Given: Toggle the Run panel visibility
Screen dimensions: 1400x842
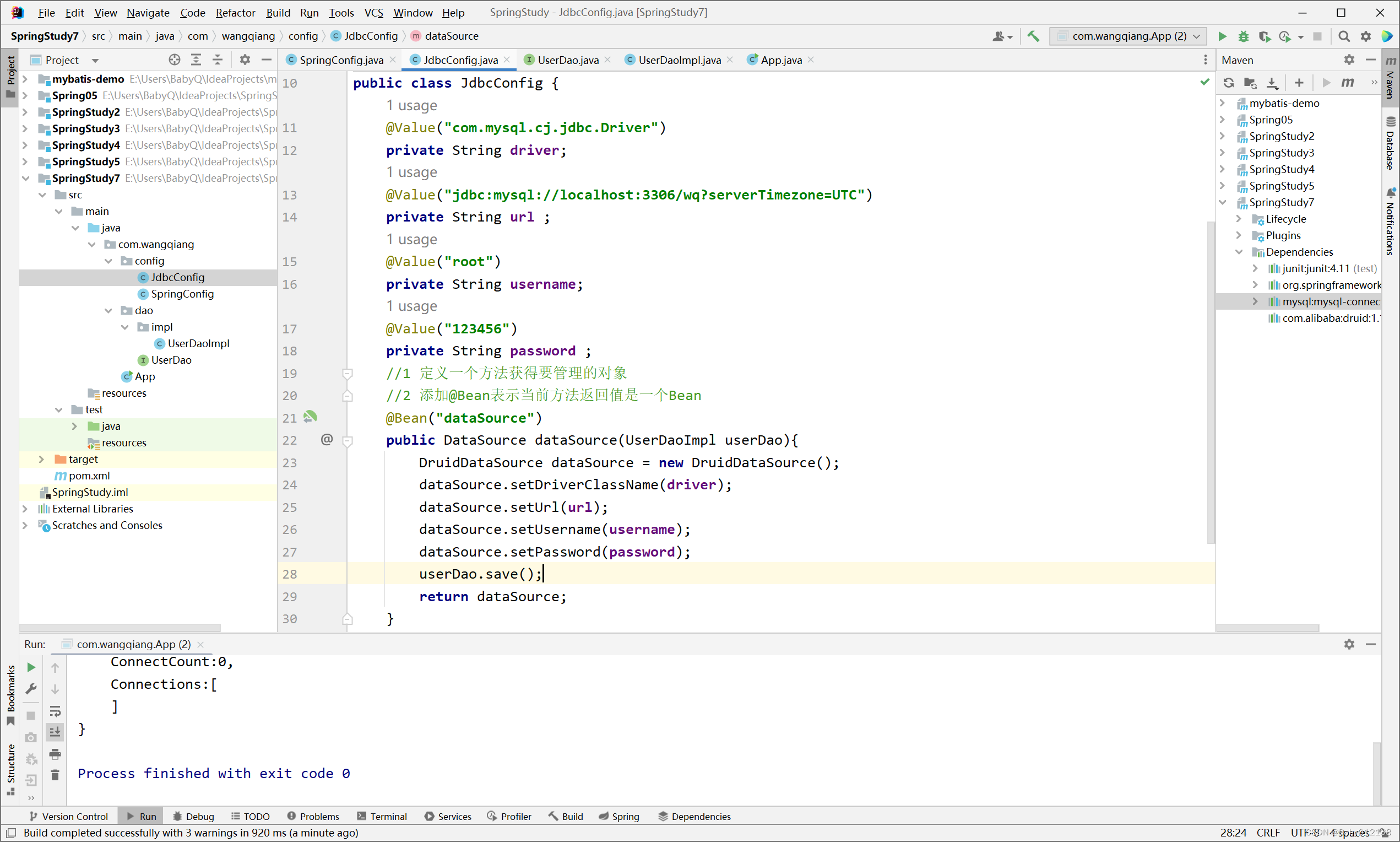Looking at the screenshot, I should point(145,816).
